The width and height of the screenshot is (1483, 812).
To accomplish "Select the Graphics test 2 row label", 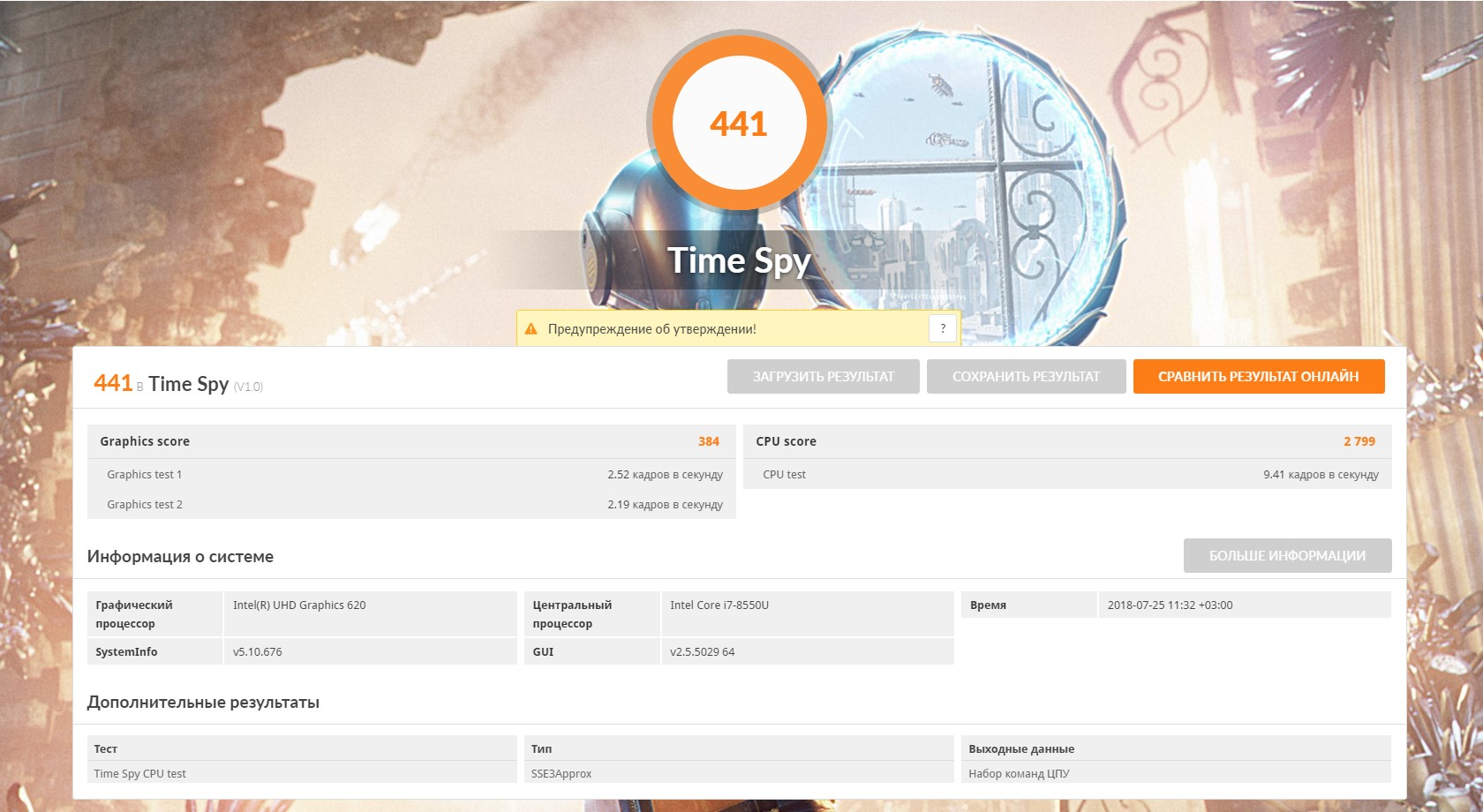I will click(x=145, y=504).
